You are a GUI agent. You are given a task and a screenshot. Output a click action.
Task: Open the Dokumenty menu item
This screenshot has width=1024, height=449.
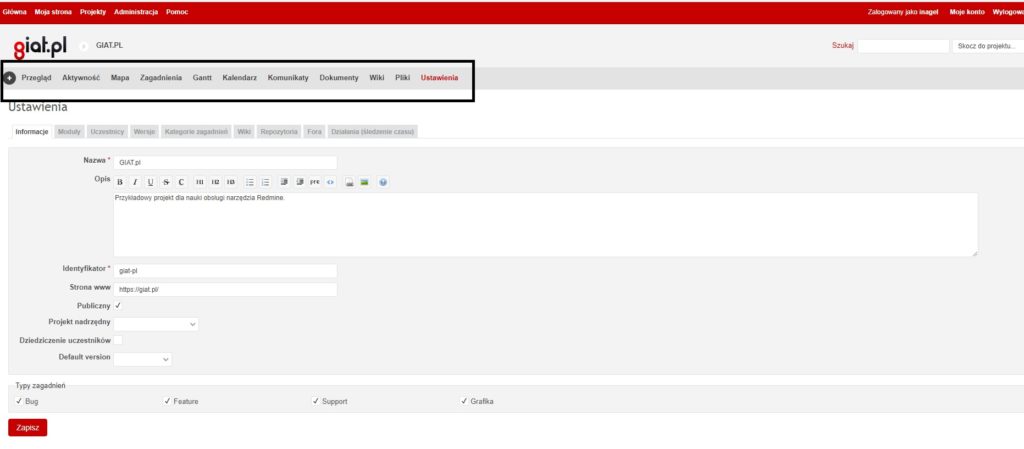pyautogui.click(x=339, y=78)
